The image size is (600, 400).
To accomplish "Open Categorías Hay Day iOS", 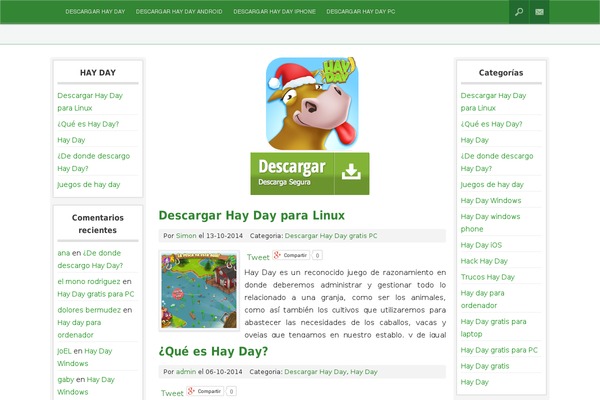I will pos(481,245).
